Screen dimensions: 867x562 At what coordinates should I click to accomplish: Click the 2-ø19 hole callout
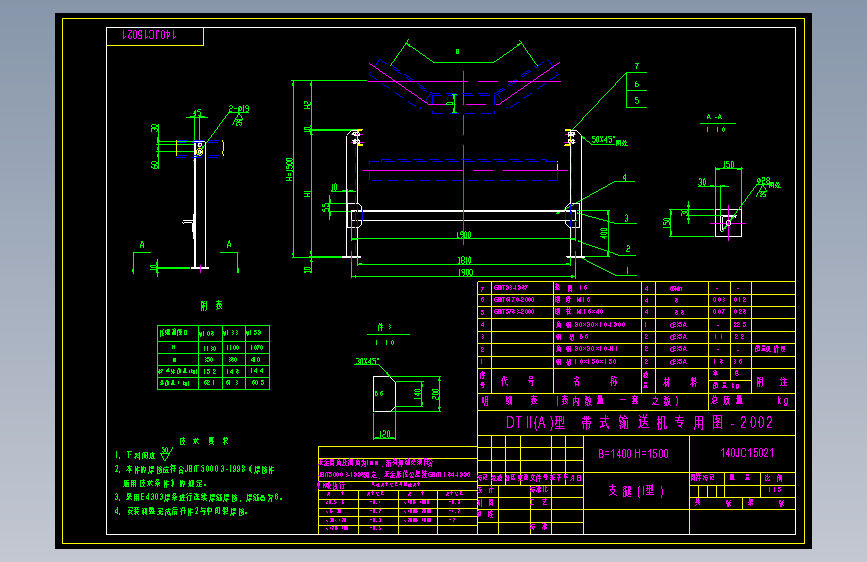239,109
